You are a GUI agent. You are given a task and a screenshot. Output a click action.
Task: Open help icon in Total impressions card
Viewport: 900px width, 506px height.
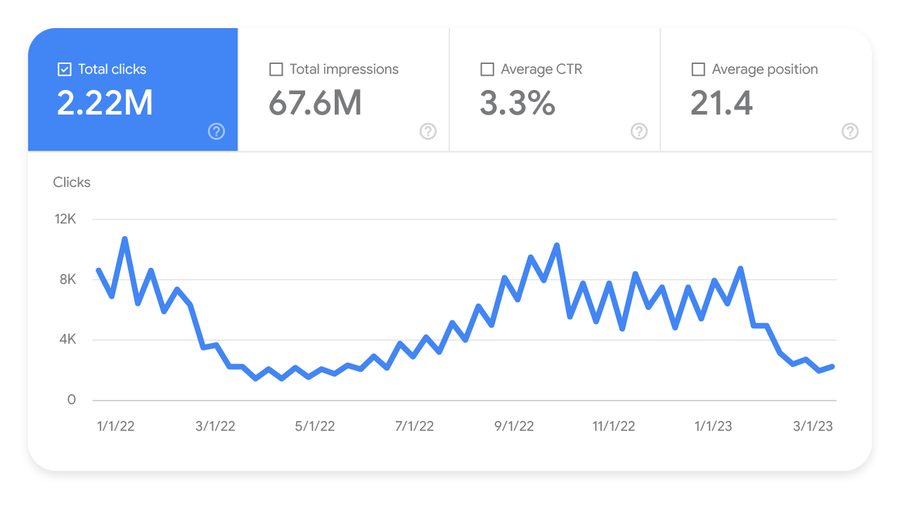tap(428, 131)
